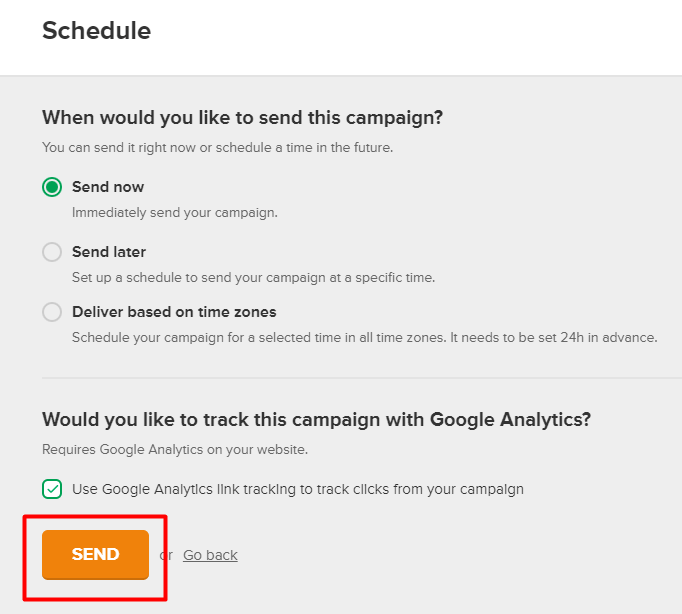Click the "Send now" label text
The height and width of the screenshot is (614, 682).
point(108,187)
